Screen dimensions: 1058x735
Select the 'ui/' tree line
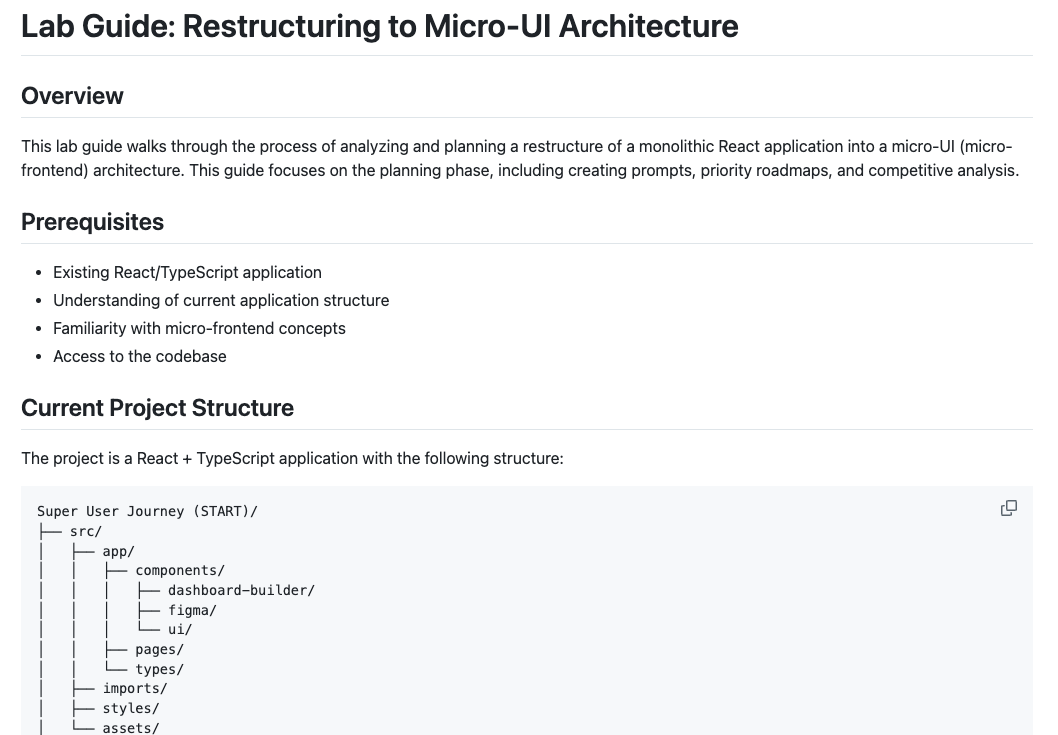pyautogui.click(x=180, y=629)
